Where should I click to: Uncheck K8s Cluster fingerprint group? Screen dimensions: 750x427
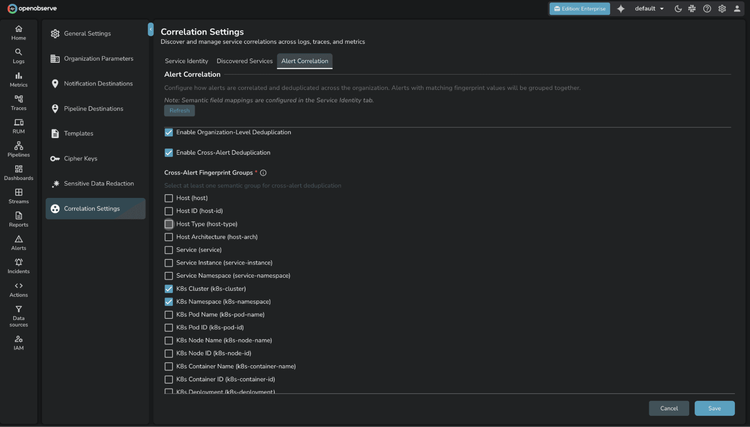point(169,289)
